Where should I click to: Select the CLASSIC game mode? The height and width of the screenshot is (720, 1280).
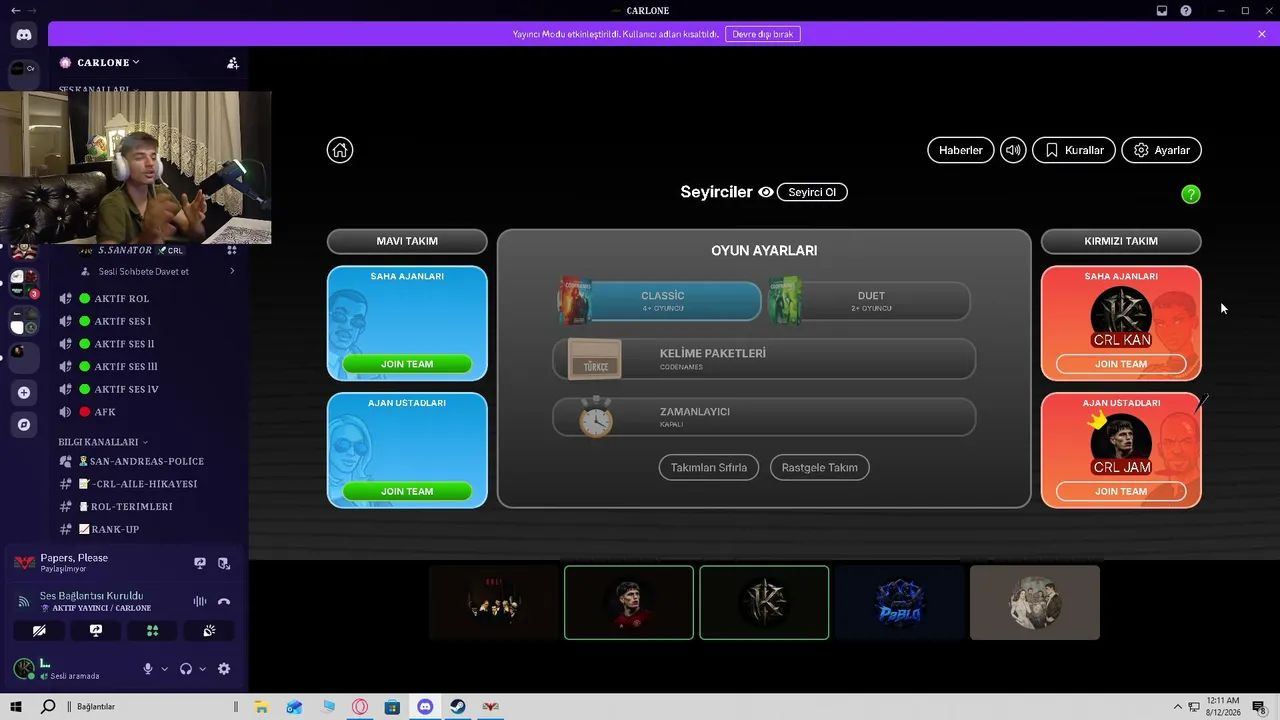point(660,300)
